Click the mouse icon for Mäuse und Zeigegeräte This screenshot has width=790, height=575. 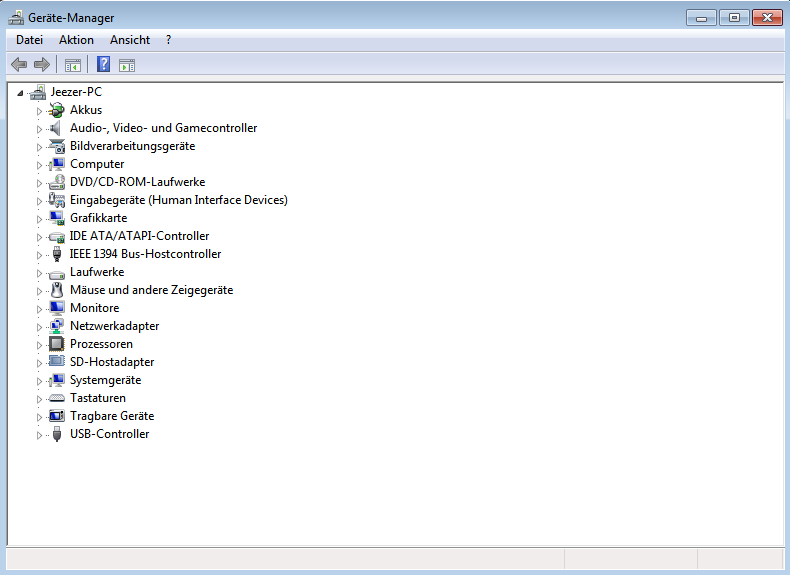point(57,290)
